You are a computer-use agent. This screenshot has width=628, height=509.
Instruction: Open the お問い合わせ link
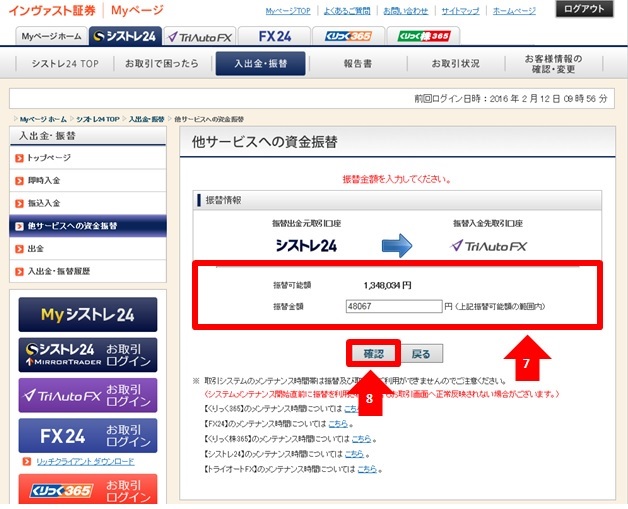(406, 11)
